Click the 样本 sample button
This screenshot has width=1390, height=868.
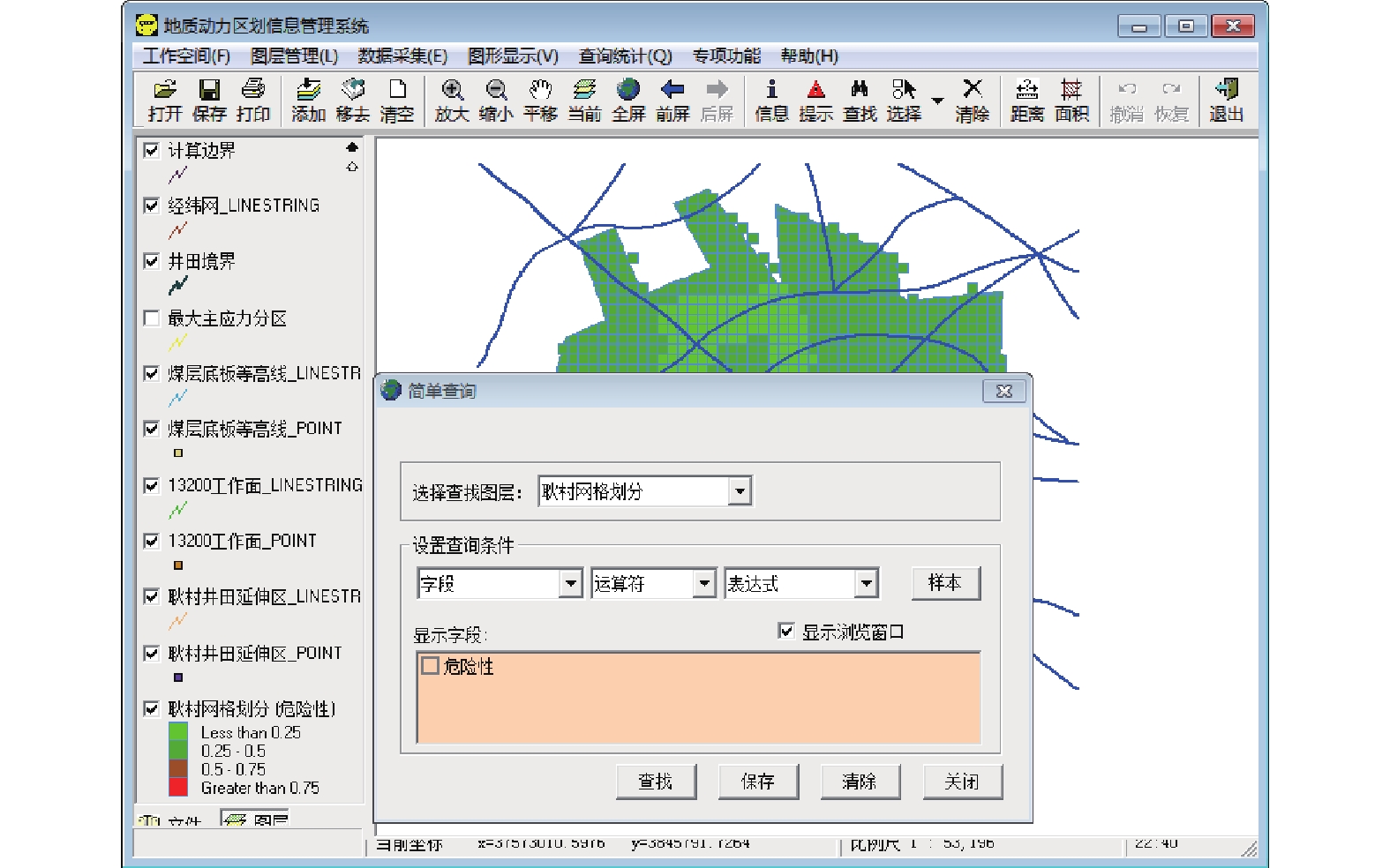[x=944, y=583]
